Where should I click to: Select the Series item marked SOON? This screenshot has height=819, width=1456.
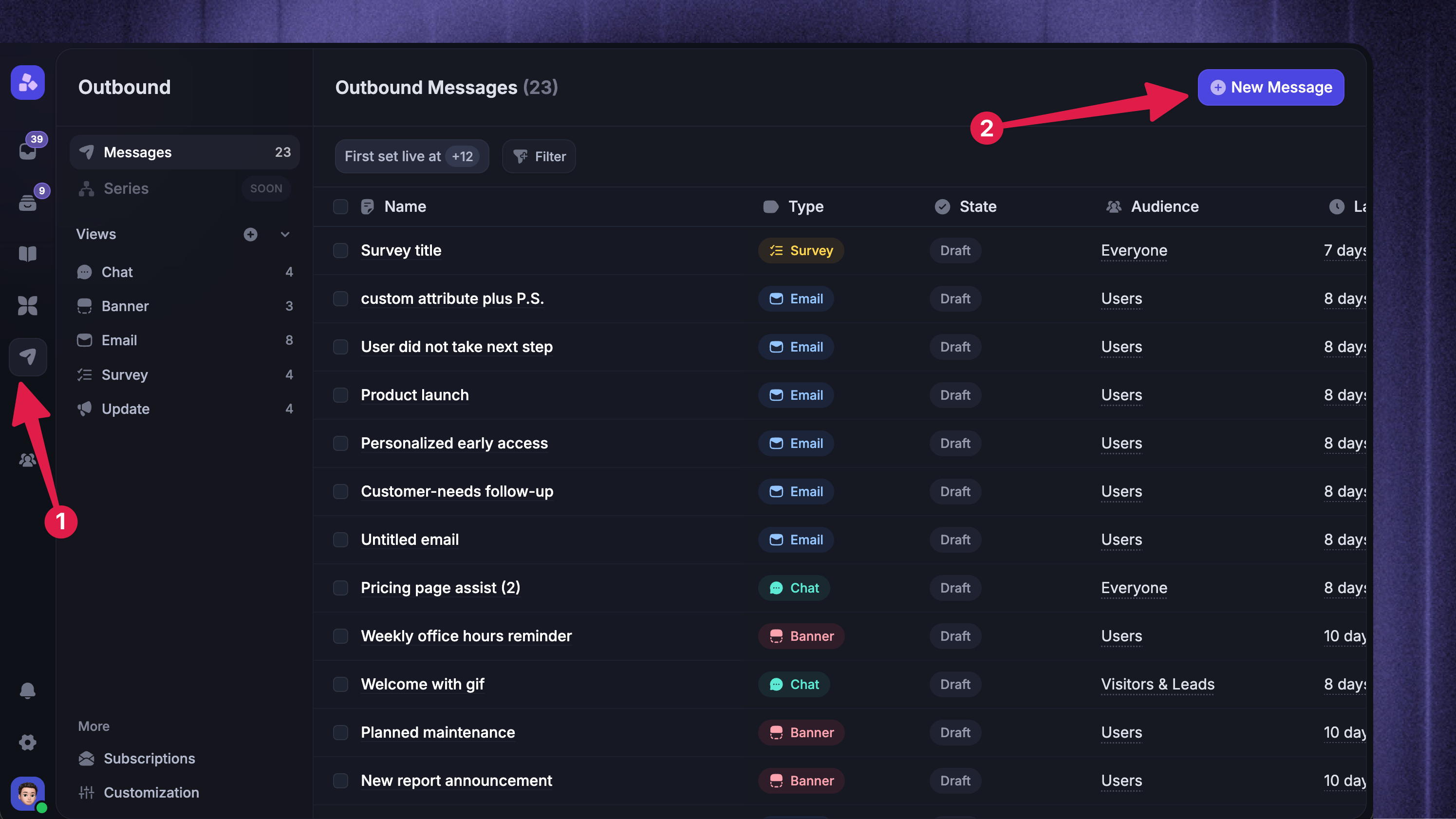(184, 188)
